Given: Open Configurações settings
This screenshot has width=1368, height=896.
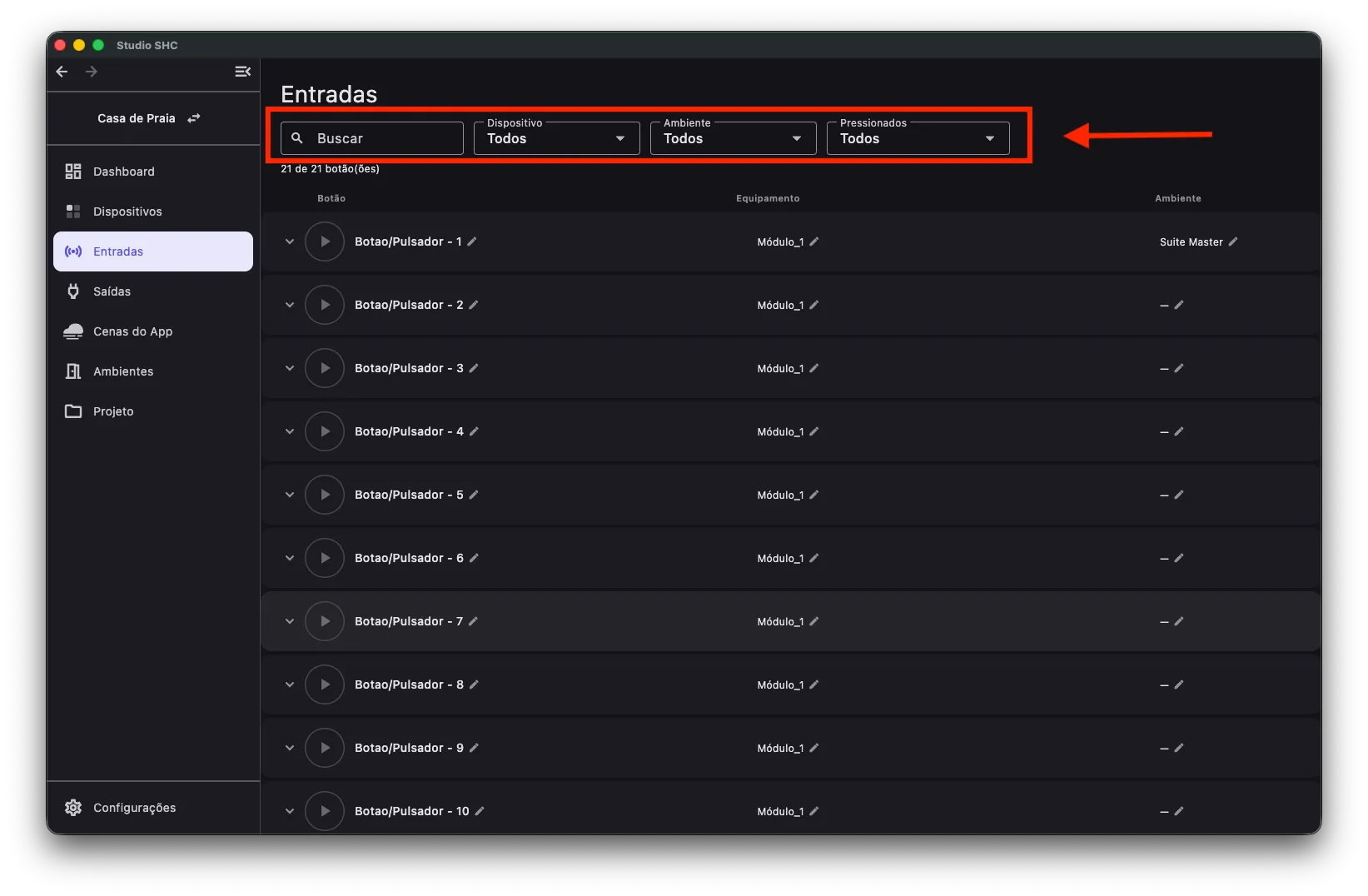Looking at the screenshot, I should click(x=153, y=808).
